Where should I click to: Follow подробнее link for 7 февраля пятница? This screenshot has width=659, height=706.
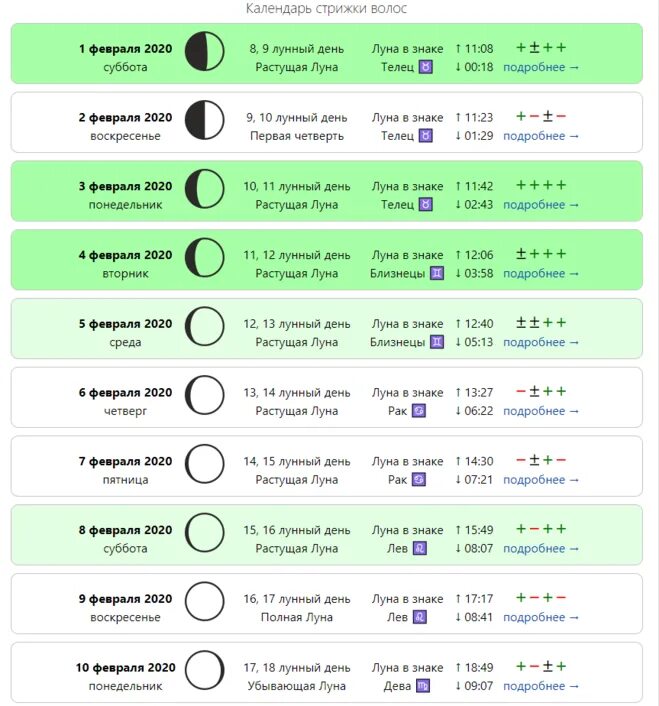coord(541,480)
